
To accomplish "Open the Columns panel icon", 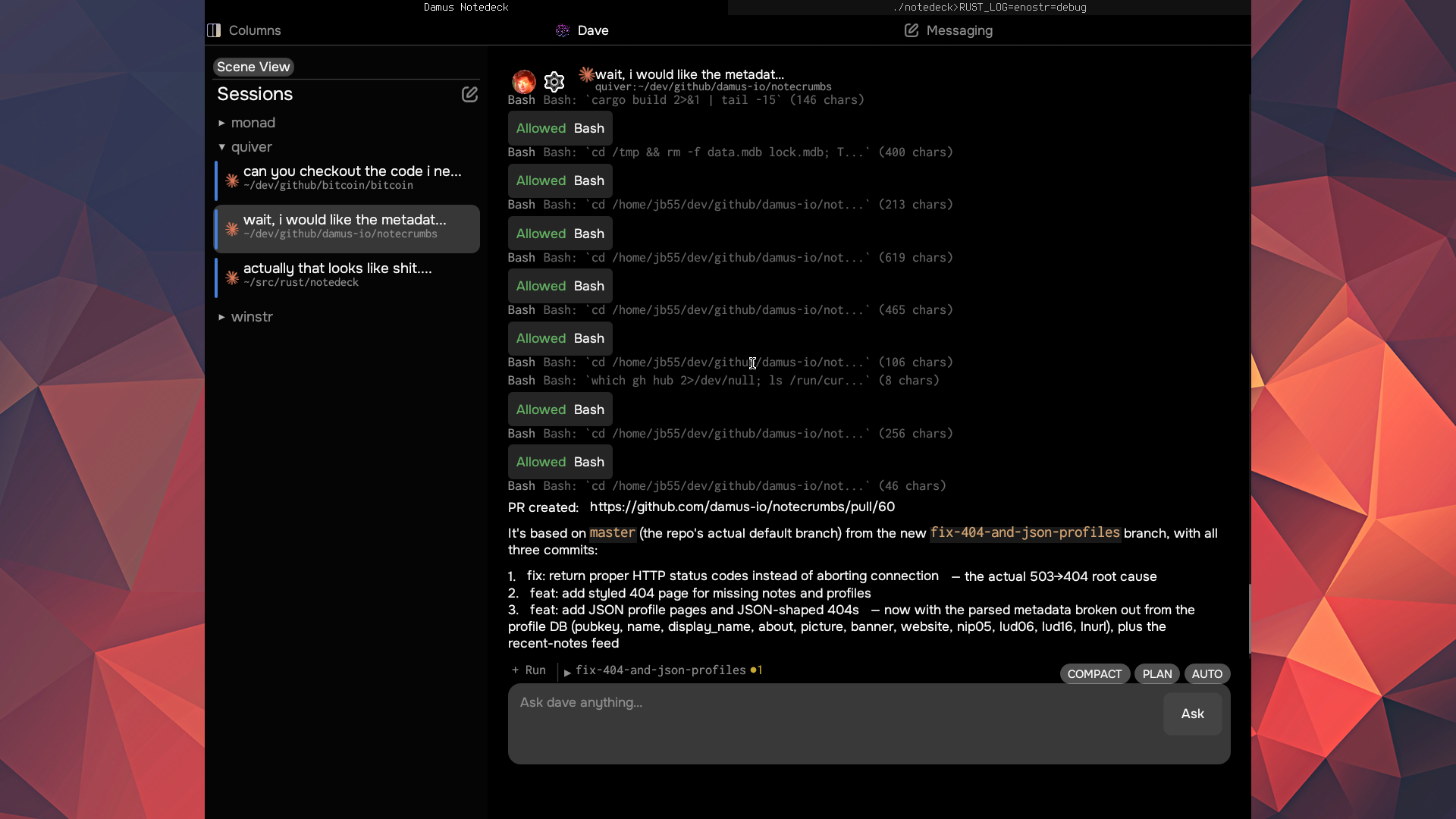I will (214, 30).
